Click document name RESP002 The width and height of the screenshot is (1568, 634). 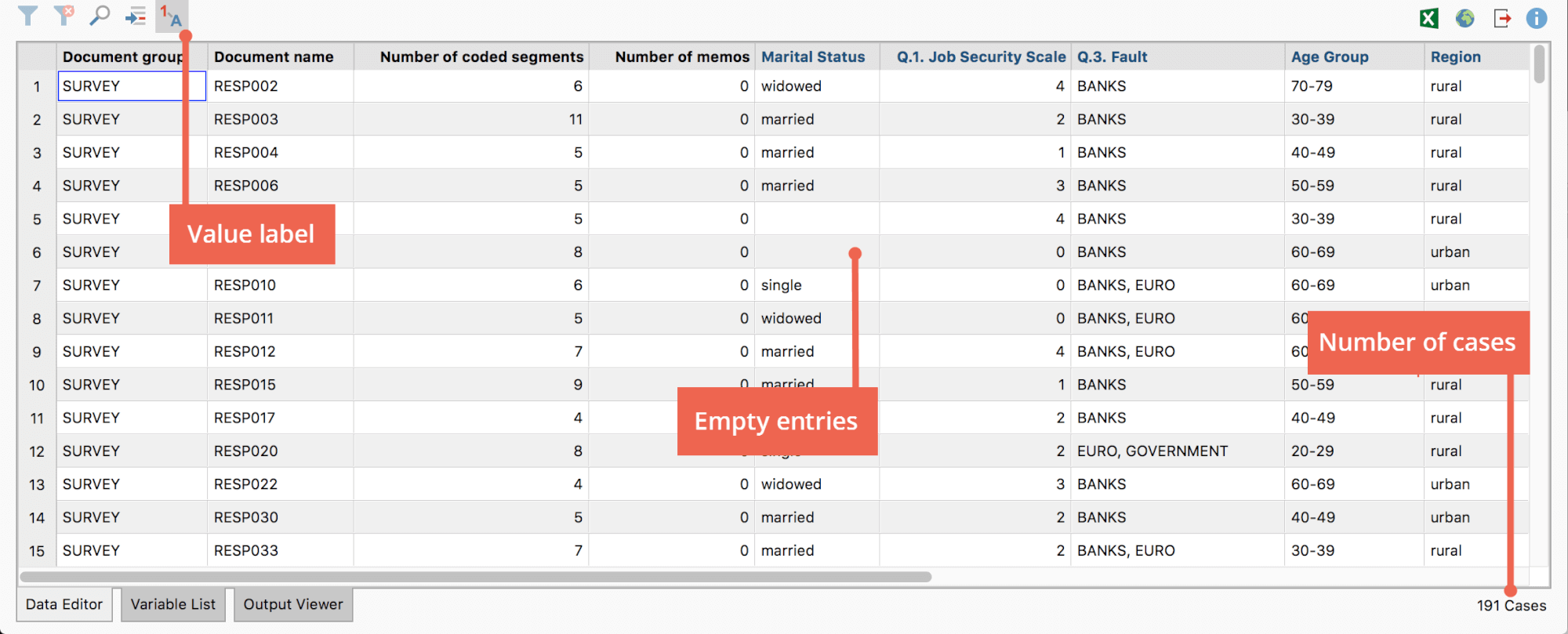(246, 86)
